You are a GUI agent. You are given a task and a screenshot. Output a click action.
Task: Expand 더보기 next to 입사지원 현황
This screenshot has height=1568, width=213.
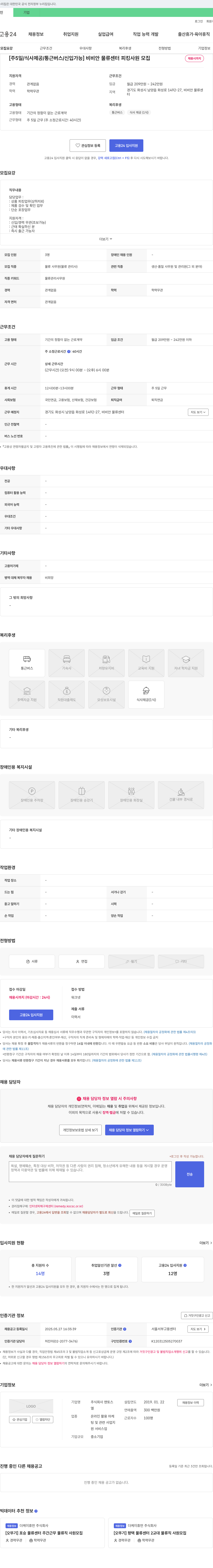coord(206,1242)
